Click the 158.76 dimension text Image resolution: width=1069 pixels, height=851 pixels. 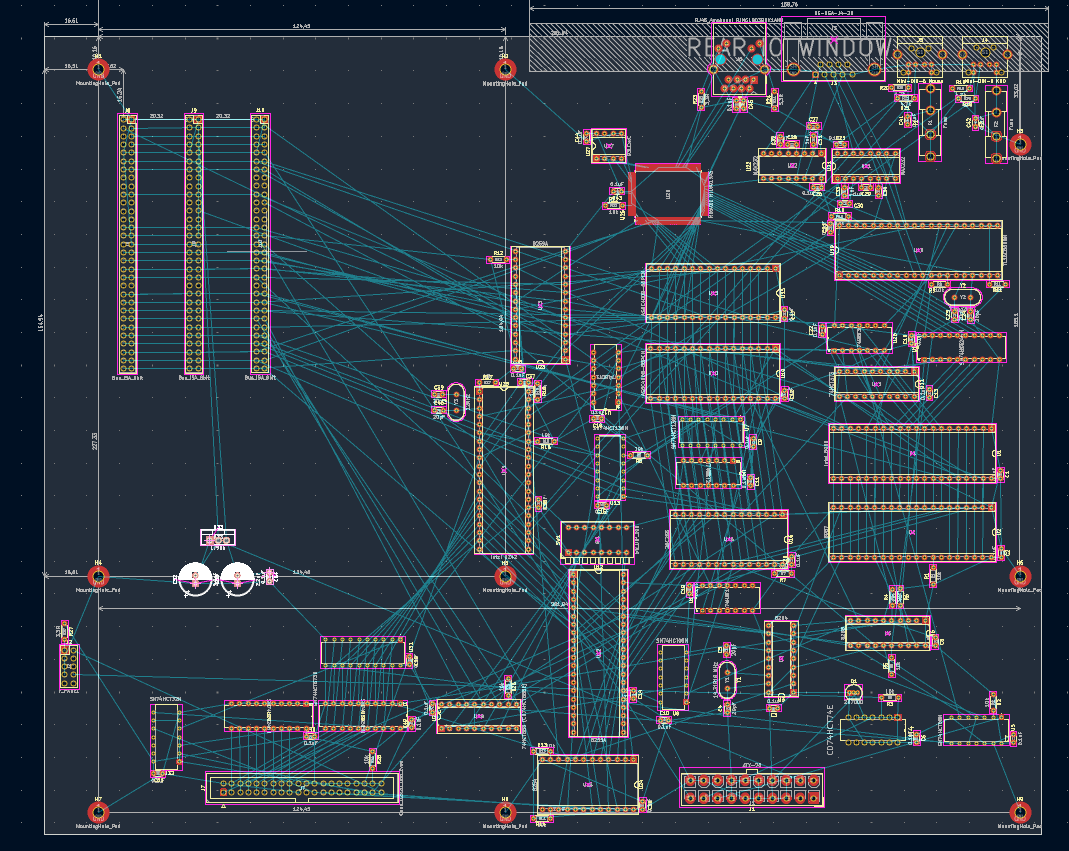[789, 4]
